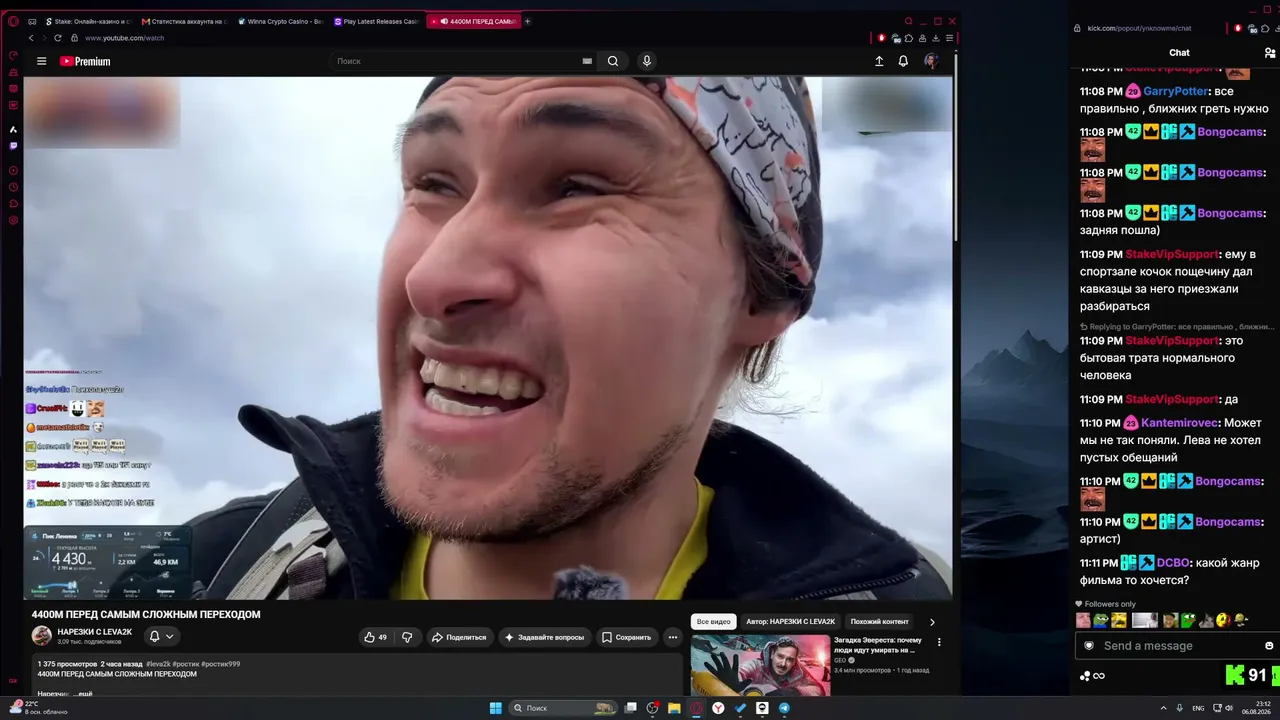Open the YouTube account avatar menu
Viewport: 1280px width, 720px height.
point(931,61)
